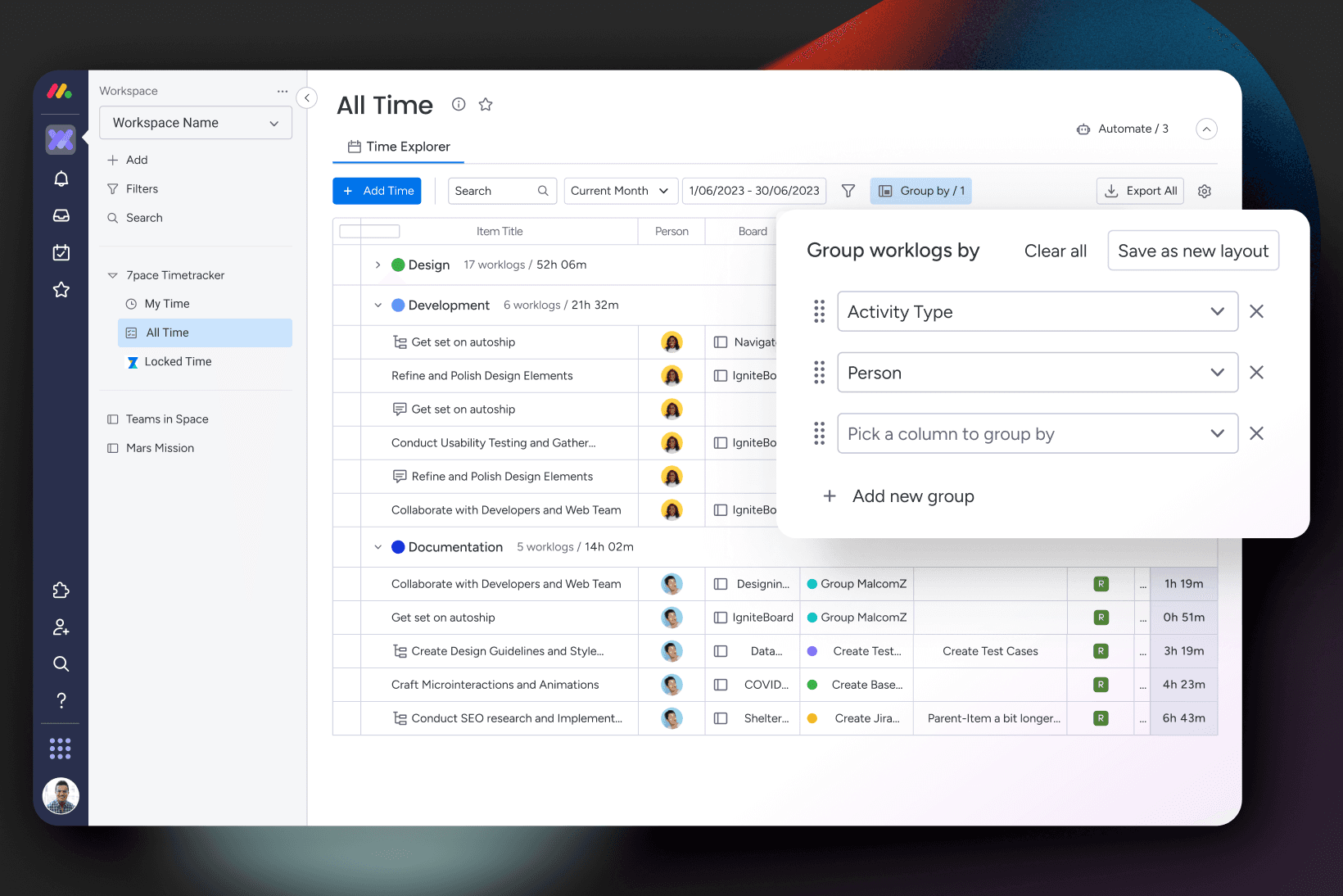Screen dimensions: 1343x896
Task: Collapse the header with up-chevron button
Action: click(1206, 129)
